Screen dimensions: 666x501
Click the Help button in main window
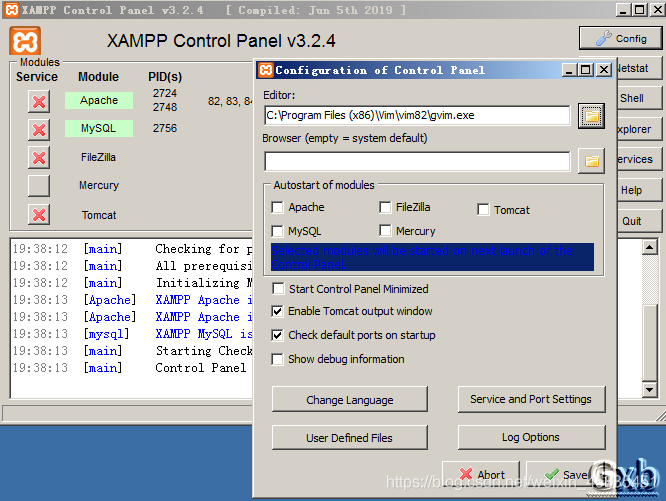pos(638,190)
